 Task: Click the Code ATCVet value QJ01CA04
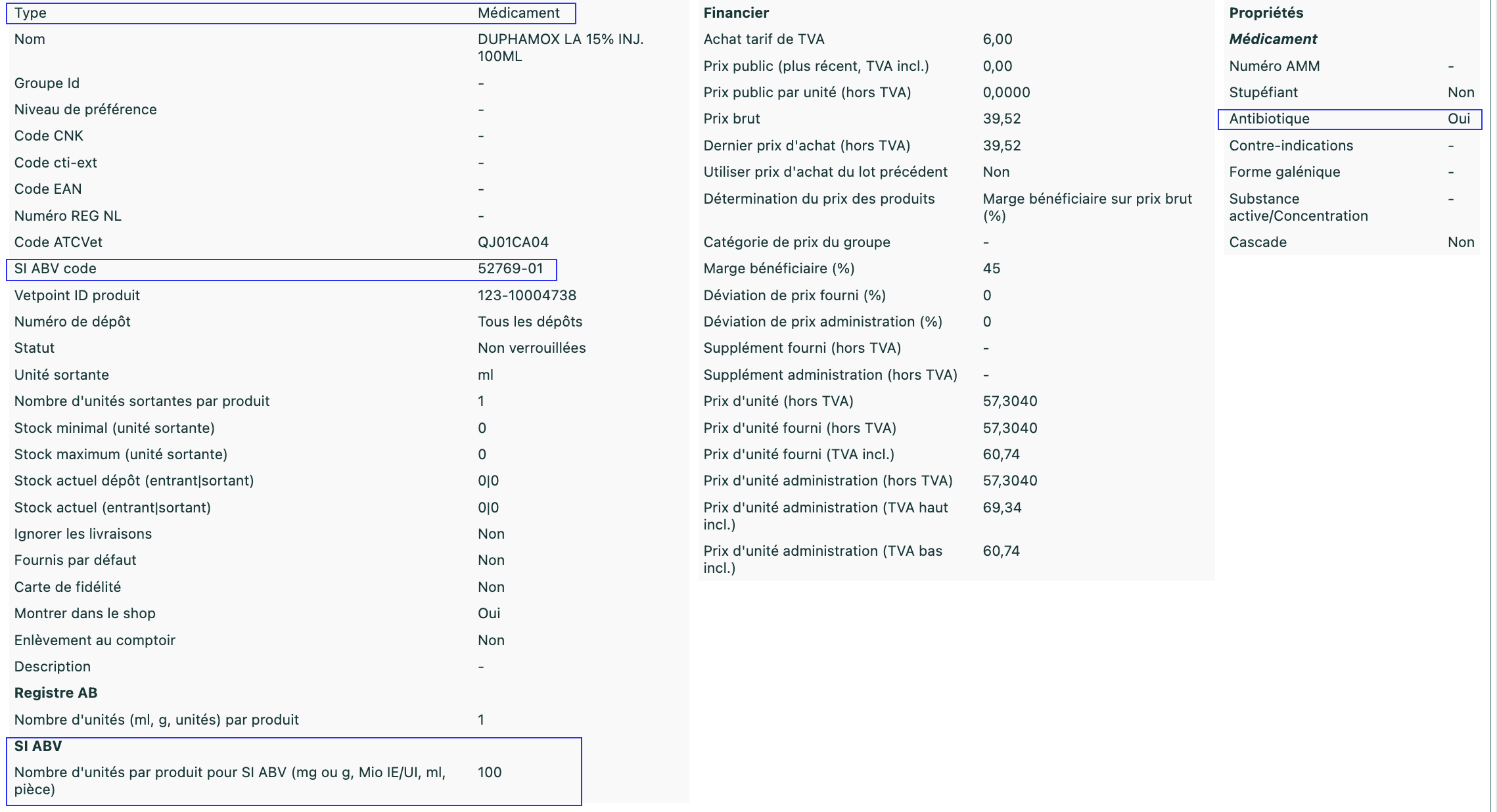click(x=513, y=242)
